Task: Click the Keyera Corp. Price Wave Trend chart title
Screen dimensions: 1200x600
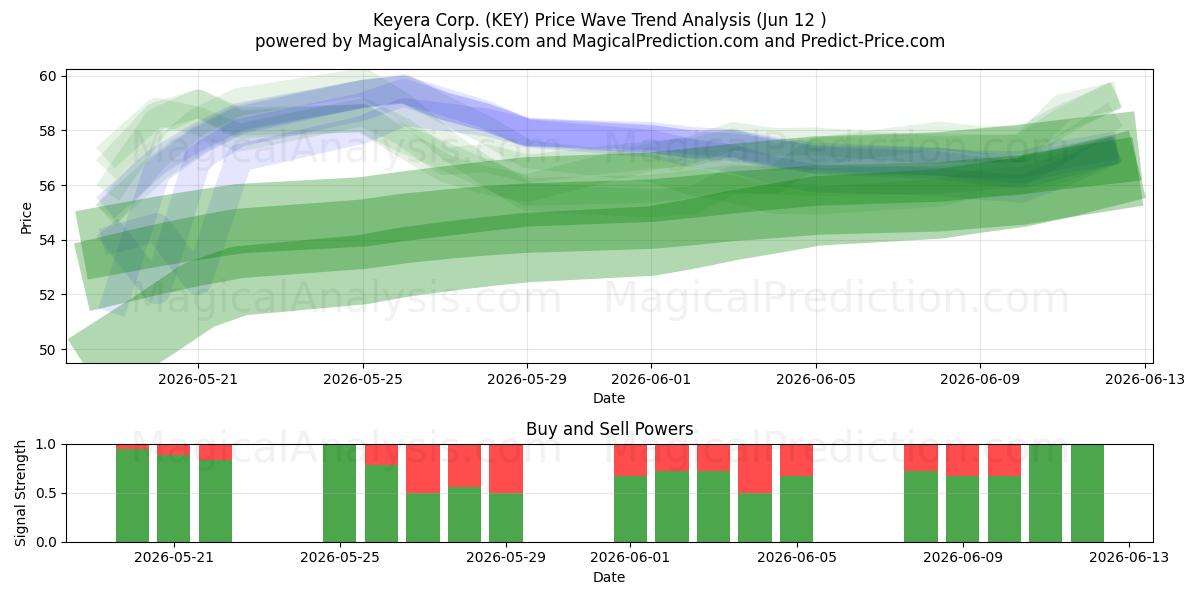Action: [x=600, y=20]
